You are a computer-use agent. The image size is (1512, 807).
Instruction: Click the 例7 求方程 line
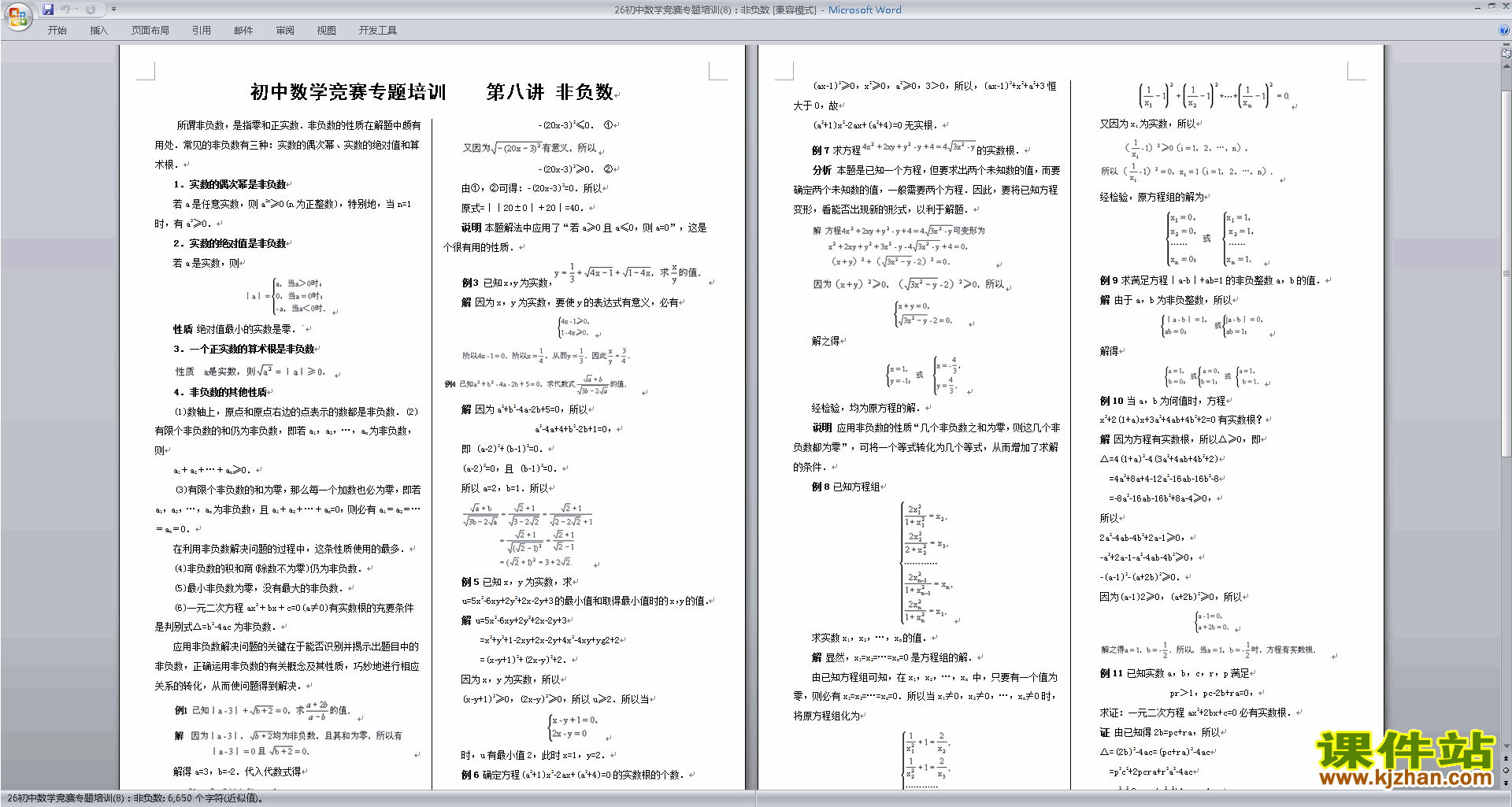pyautogui.click(x=917, y=149)
